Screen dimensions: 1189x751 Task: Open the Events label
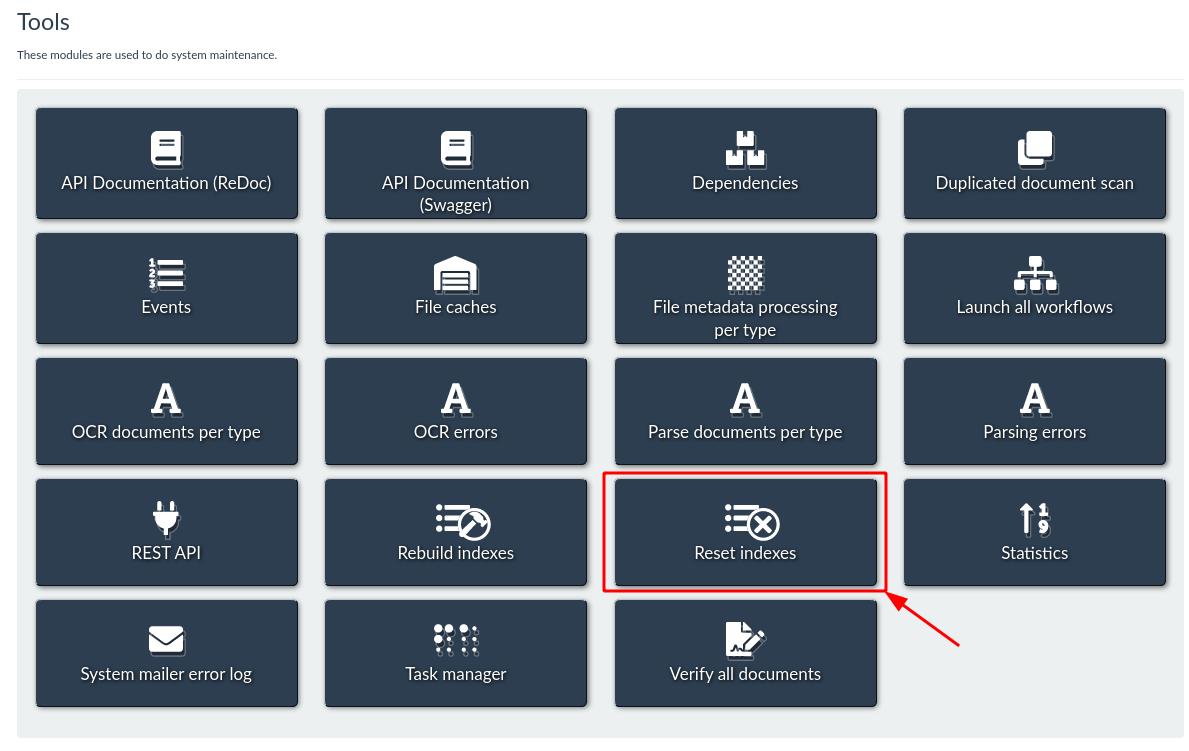tap(166, 307)
